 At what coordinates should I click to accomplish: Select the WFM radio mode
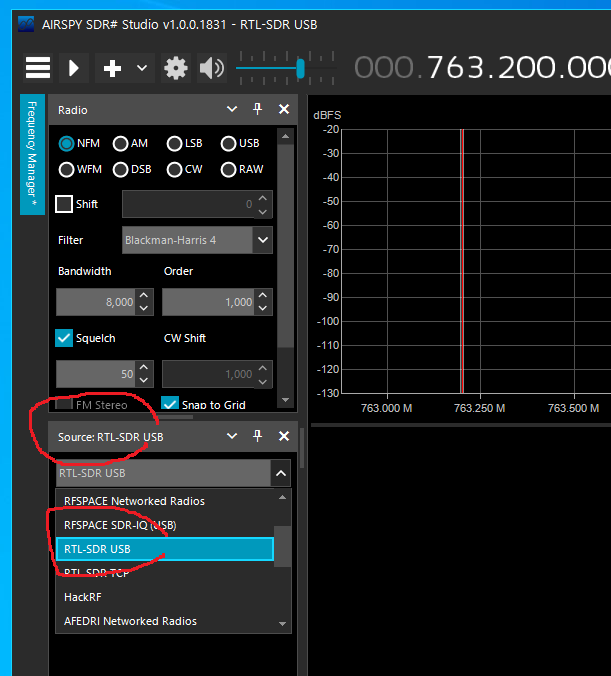(67, 169)
